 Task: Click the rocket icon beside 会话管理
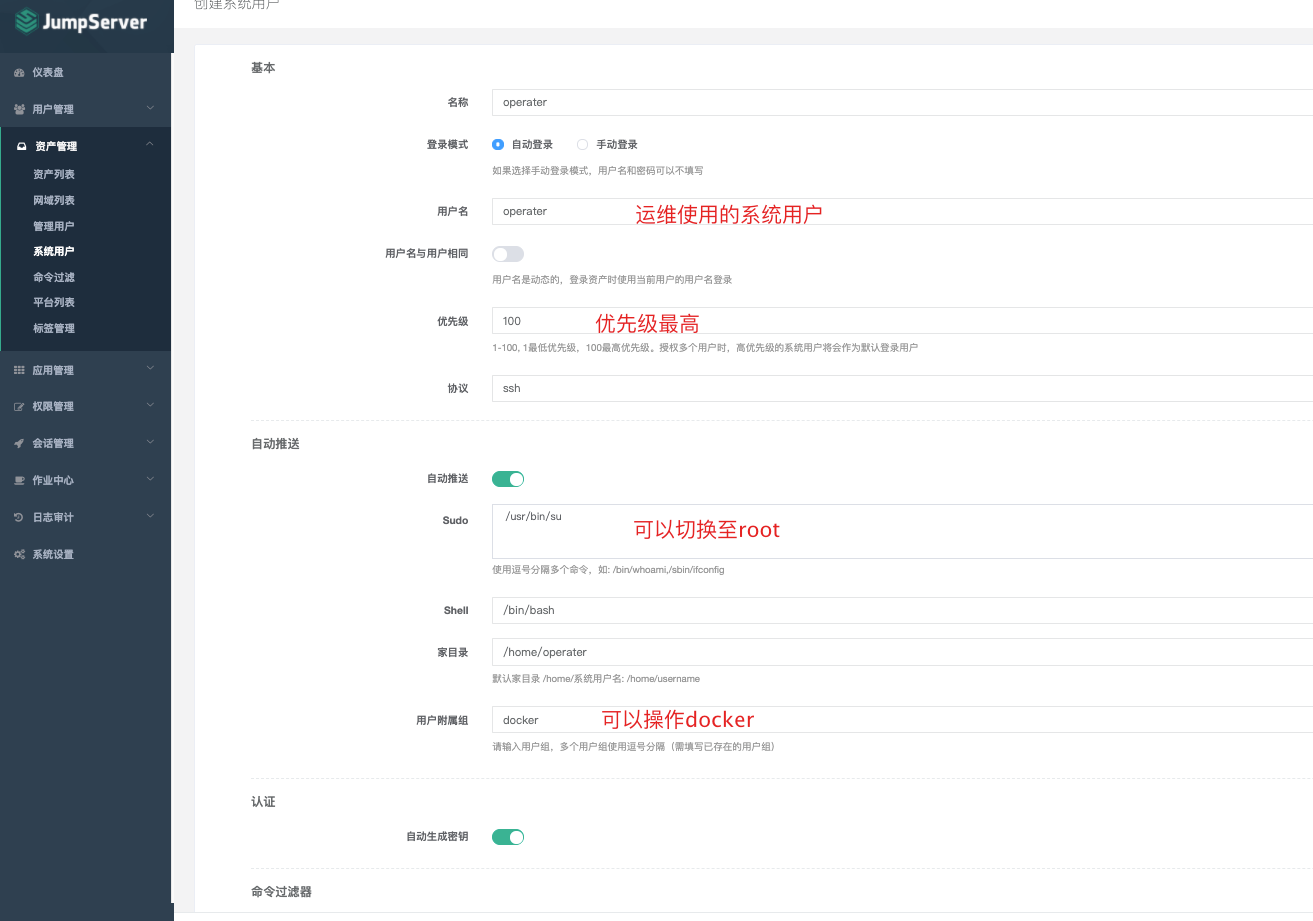pos(19,443)
